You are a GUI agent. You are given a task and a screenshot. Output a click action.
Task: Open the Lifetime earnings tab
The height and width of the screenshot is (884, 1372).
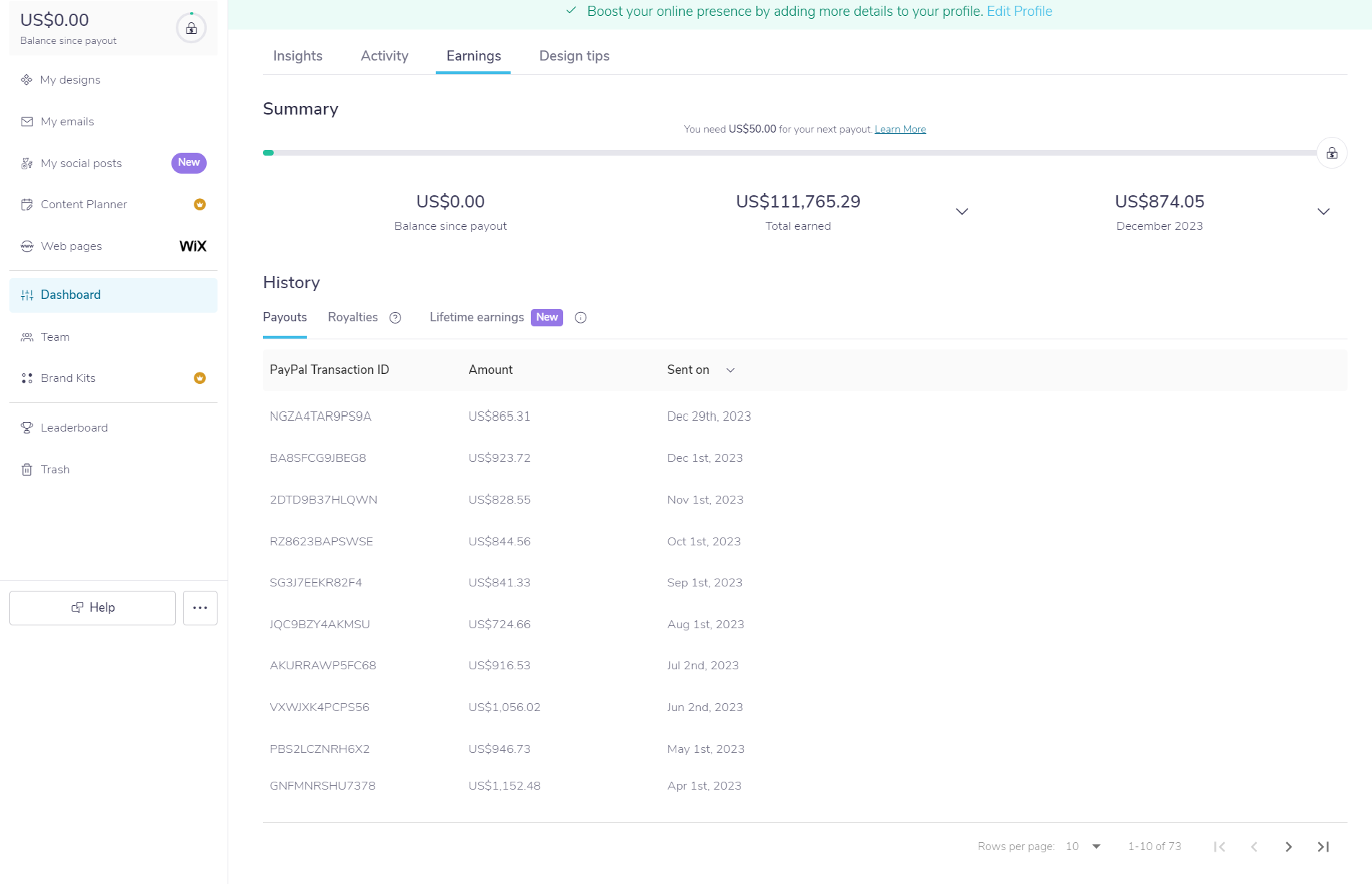(477, 318)
